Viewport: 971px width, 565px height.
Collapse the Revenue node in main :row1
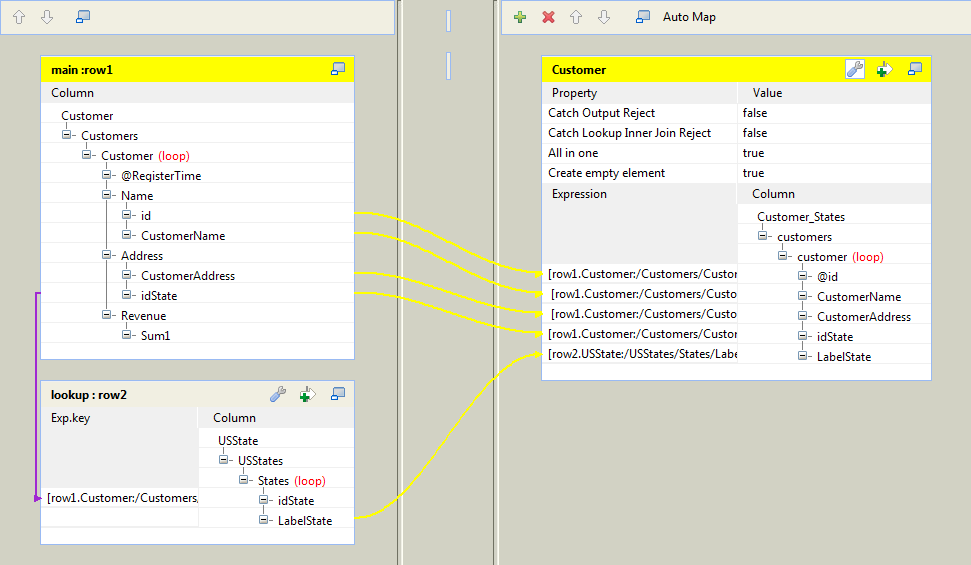coord(106,315)
